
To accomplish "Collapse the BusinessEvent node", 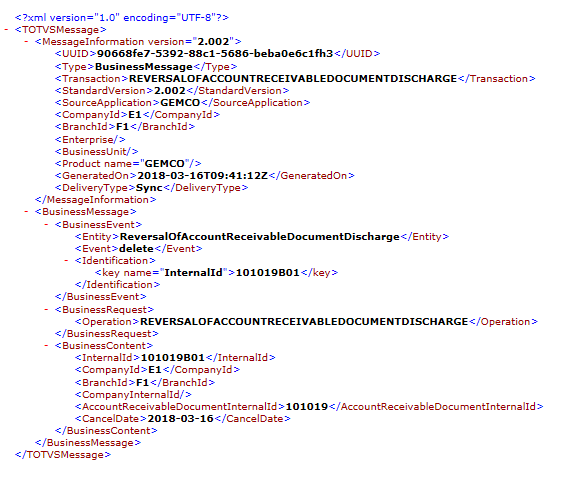I will tap(46, 224).
